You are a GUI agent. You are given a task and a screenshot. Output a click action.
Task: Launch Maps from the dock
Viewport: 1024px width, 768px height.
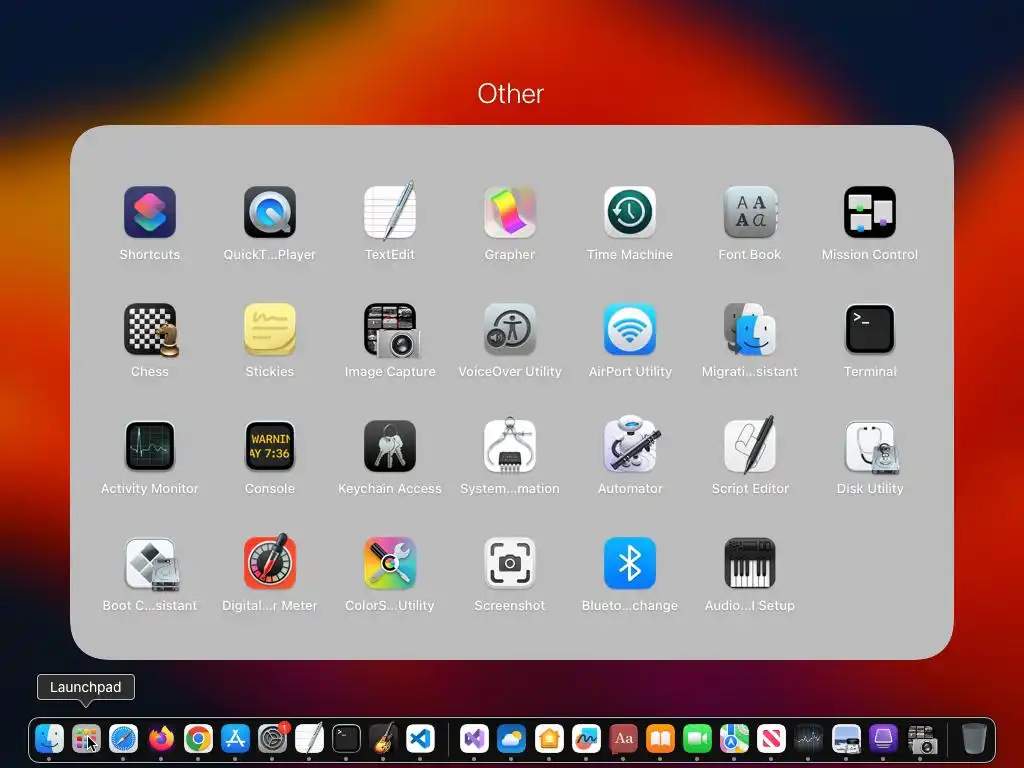(x=734, y=739)
